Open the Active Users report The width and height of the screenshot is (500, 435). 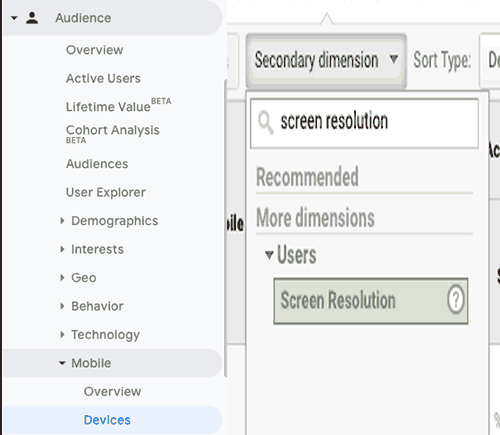coord(103,78)
